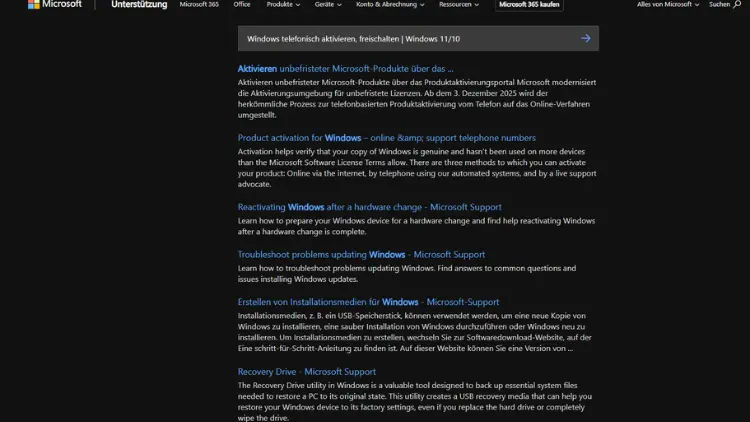Expand the Geräte dropdown menu
750x422 pixels.
[x=328, y=4]
